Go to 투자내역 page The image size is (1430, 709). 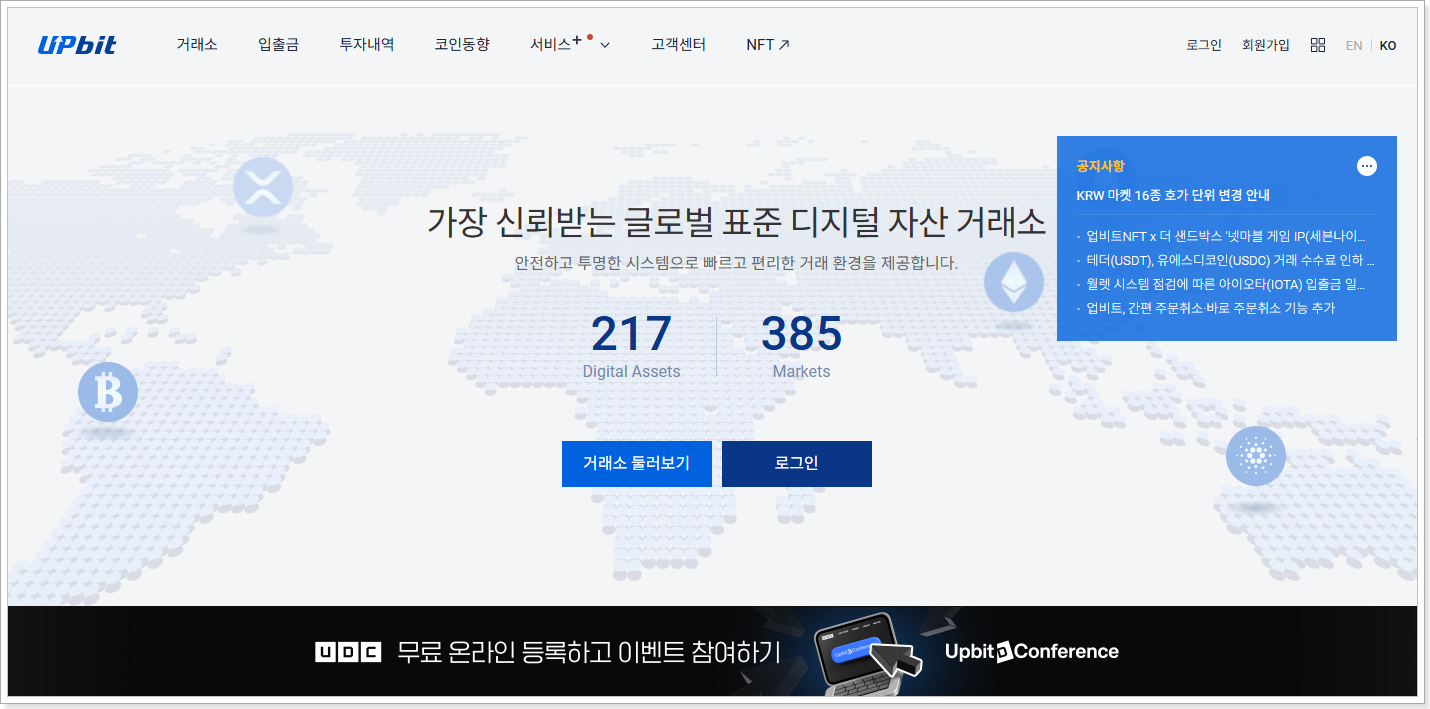coord(366,45)
